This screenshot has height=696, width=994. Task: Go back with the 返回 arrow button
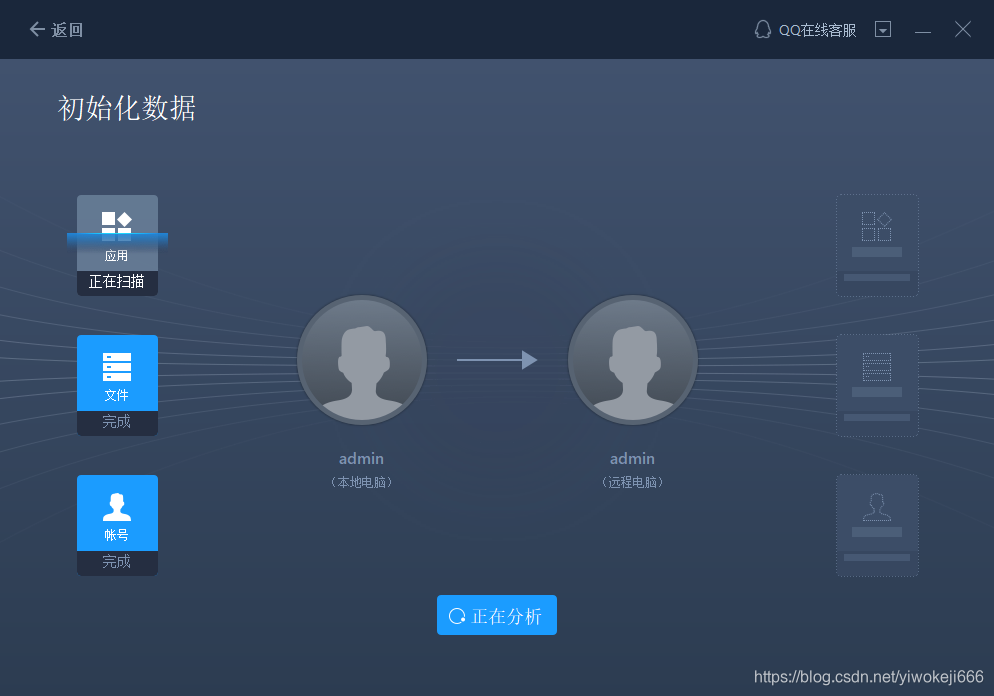(x=56, y=29)
